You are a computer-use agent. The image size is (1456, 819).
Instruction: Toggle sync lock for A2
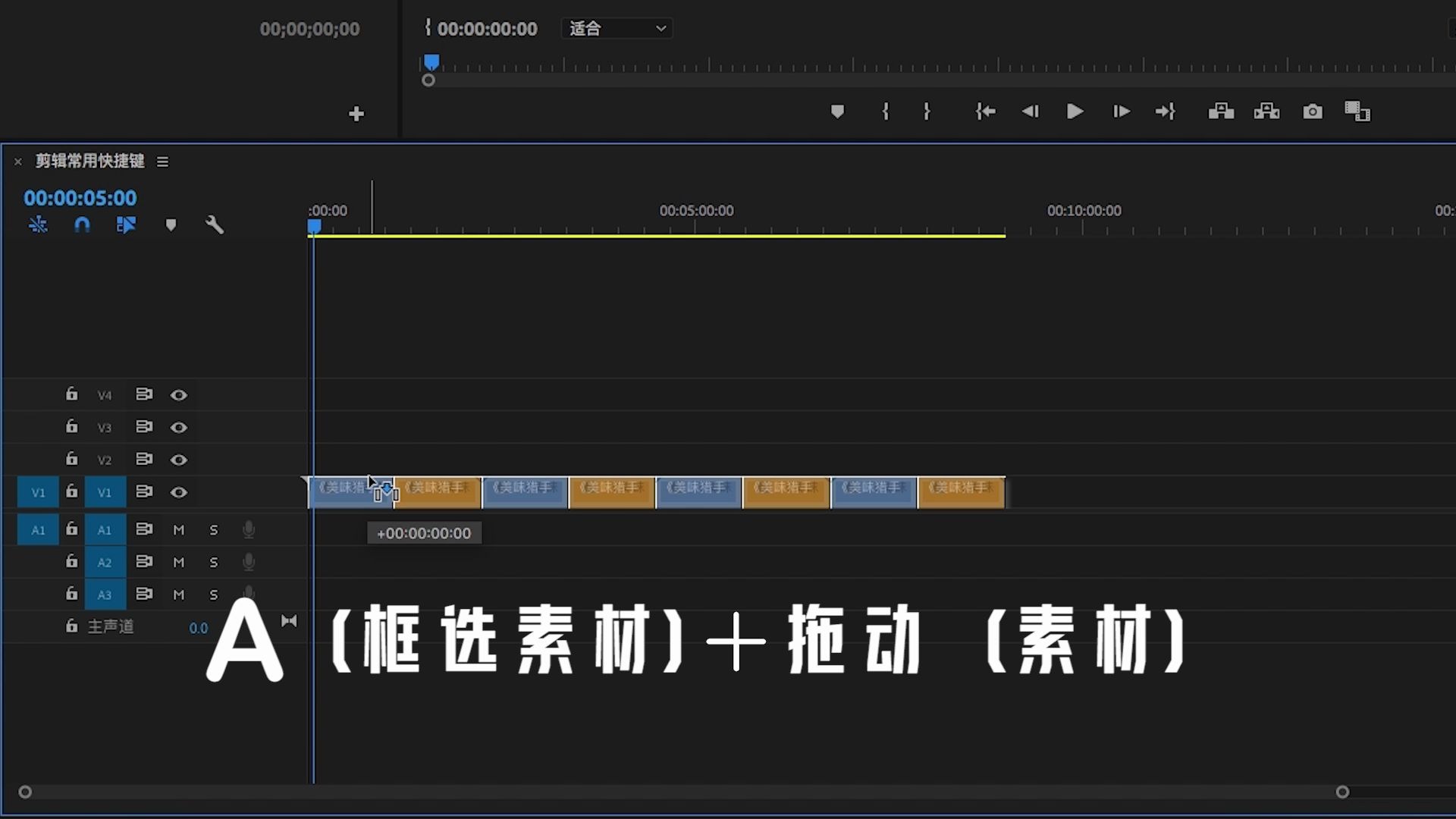(144, 561)
